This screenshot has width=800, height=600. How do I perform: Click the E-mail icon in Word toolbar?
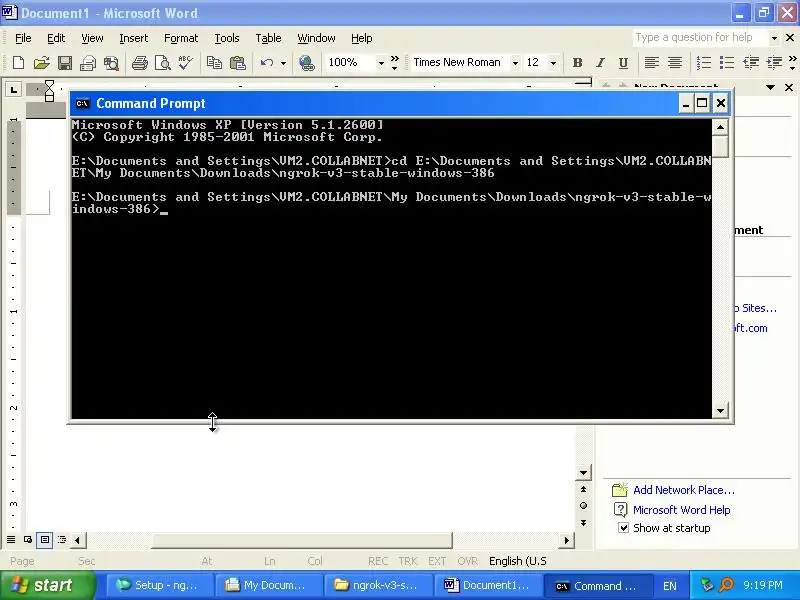(x=88, y=63)
